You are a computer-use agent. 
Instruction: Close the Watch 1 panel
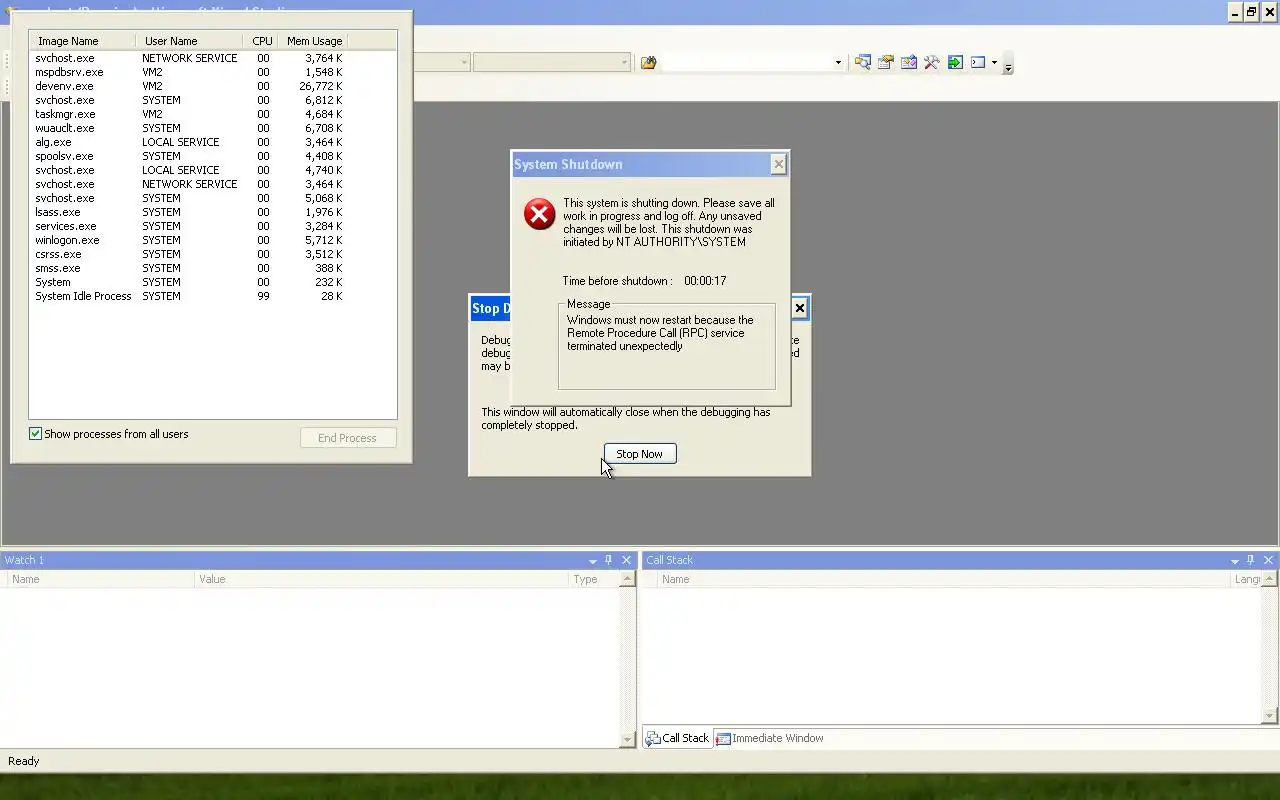click(x=627, y=560)
